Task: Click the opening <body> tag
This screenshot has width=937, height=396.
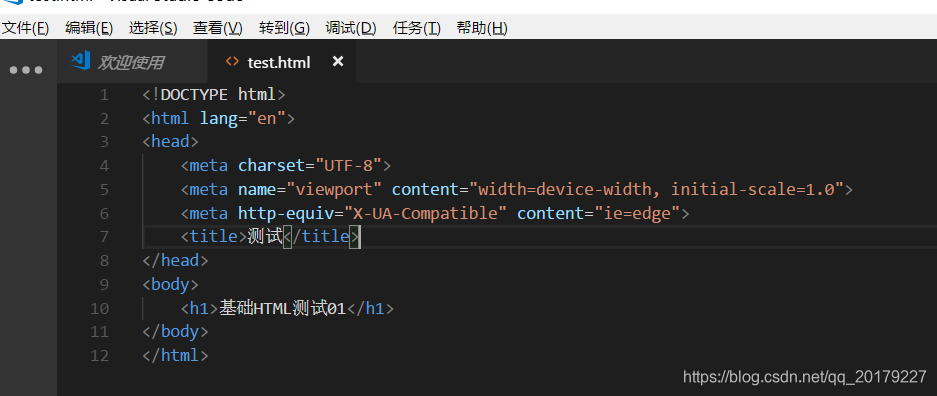Action: (171, 284)
